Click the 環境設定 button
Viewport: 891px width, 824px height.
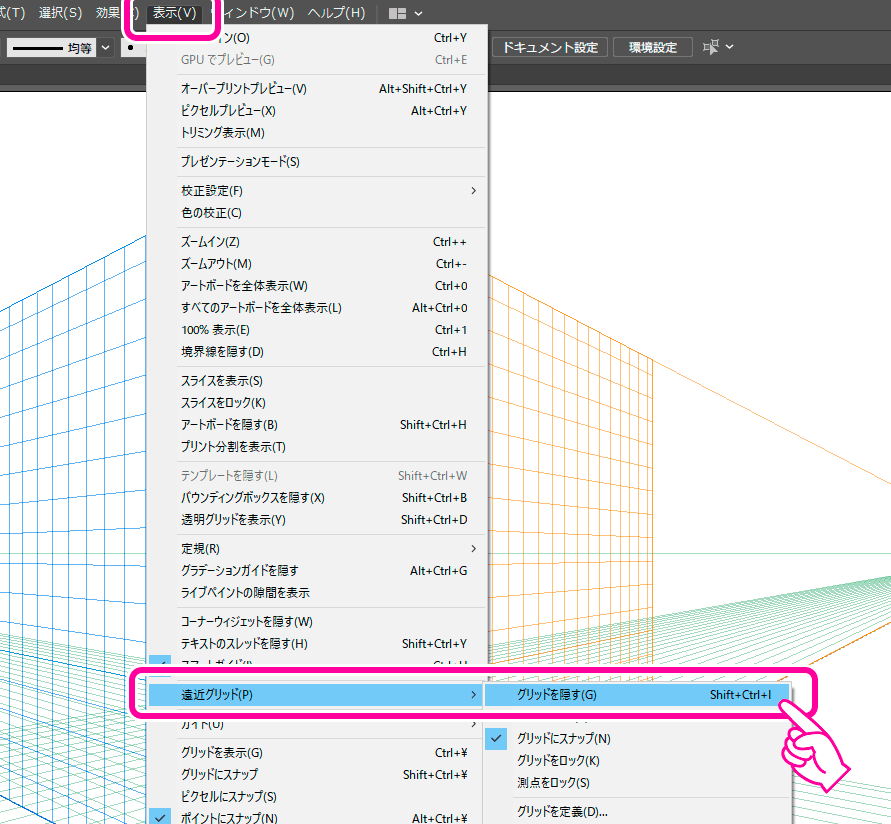point(653,47)
